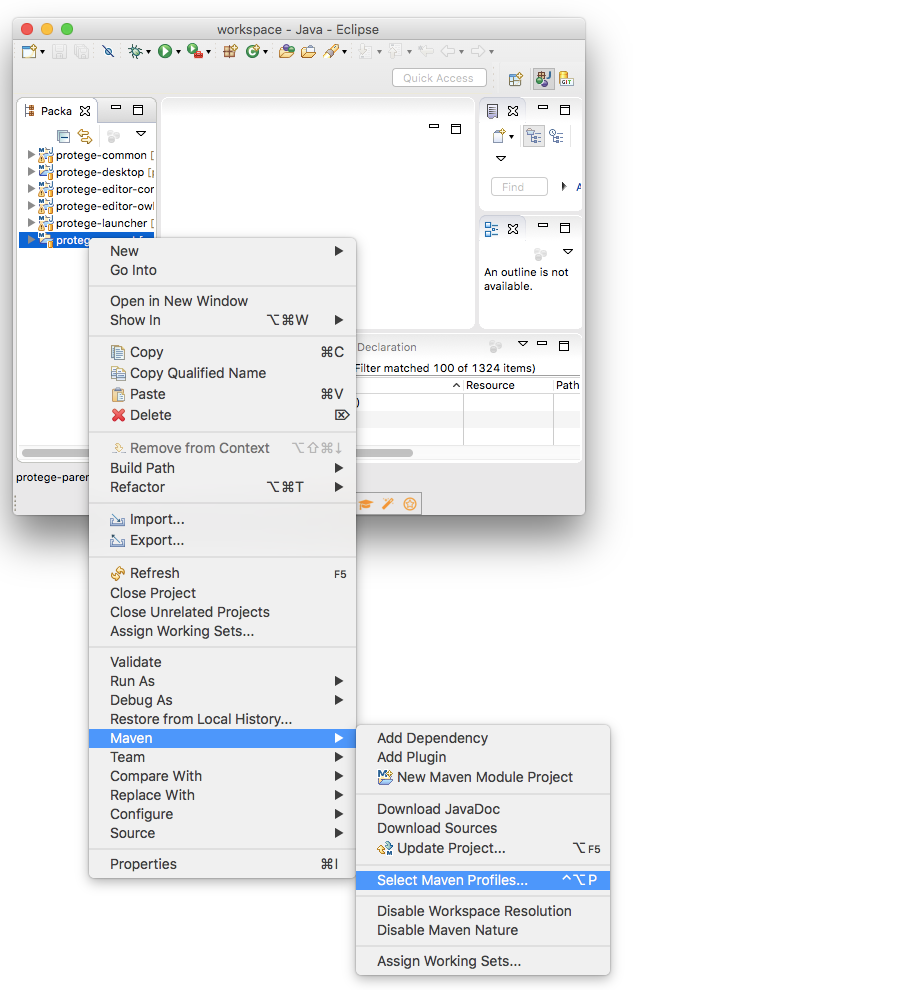
Task: Close the Outline view tab
Action: coord(513,229)
